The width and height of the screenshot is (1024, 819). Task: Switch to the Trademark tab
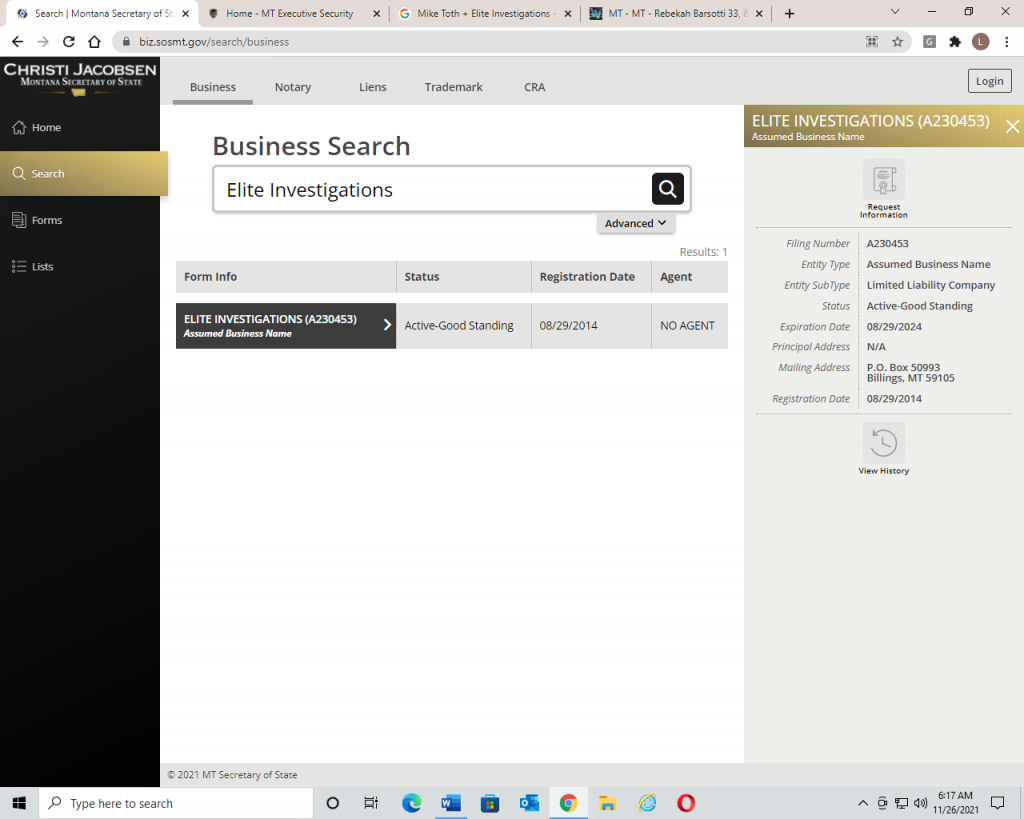pyautogui.click(x=453, y=87)
